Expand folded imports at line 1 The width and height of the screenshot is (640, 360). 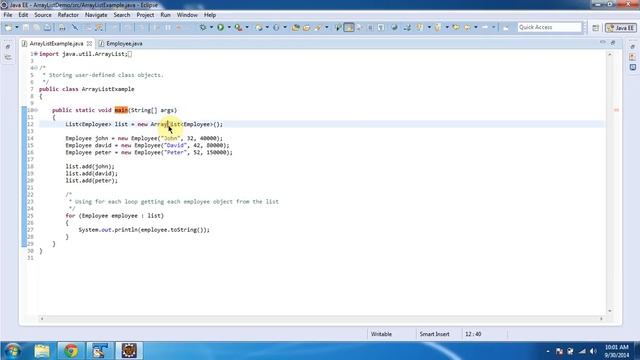click(36, 54)
